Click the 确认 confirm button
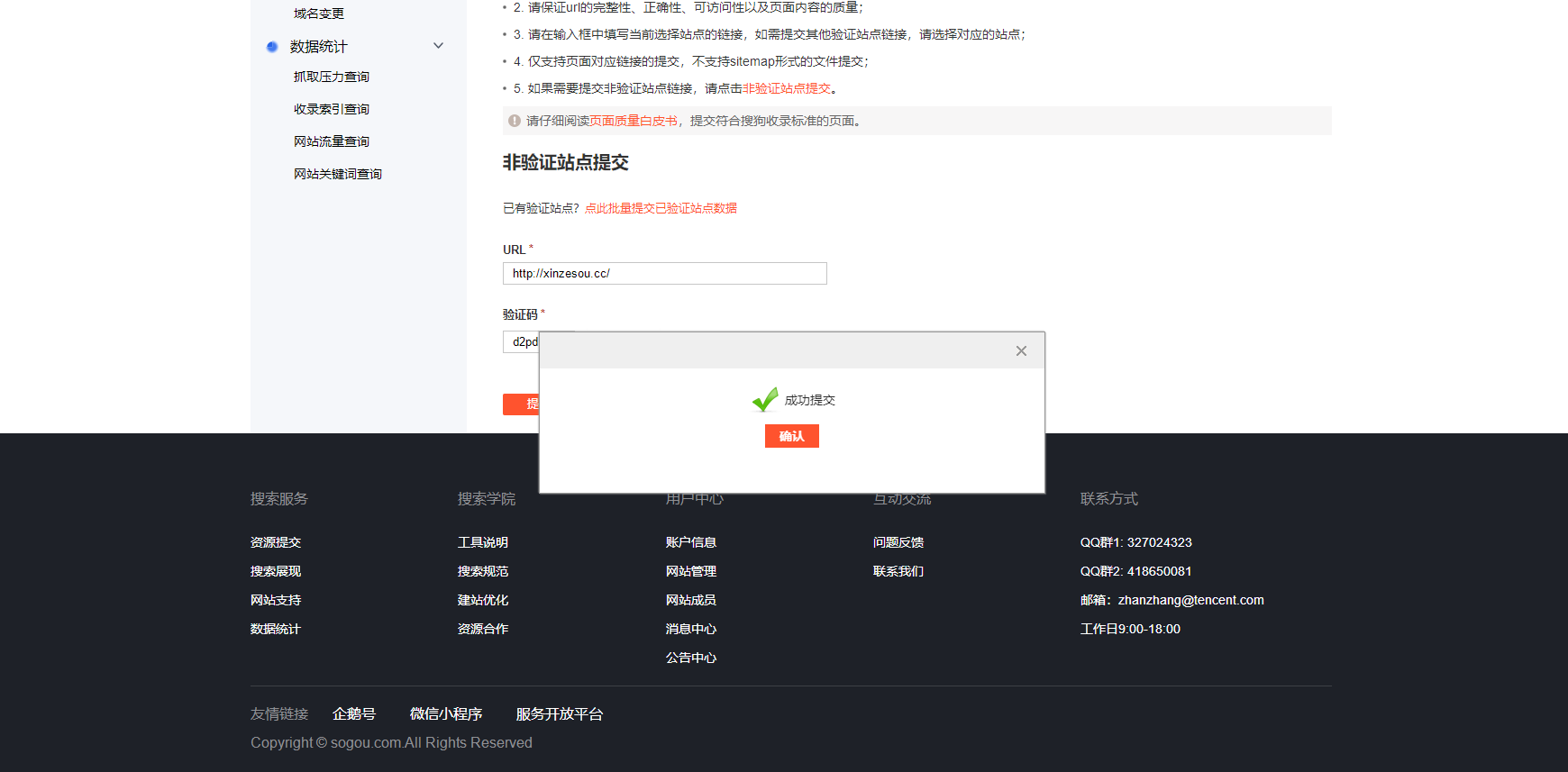This screenshot has width=1568, height=772. coord(792,436)
